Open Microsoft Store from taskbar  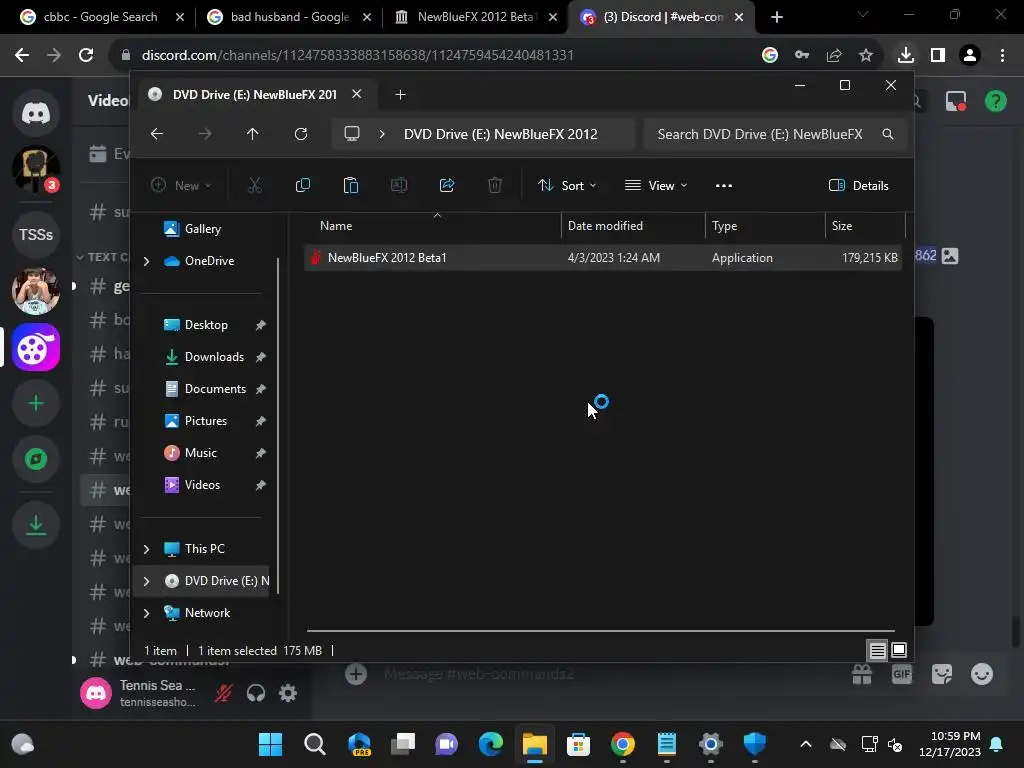point(579,744)
